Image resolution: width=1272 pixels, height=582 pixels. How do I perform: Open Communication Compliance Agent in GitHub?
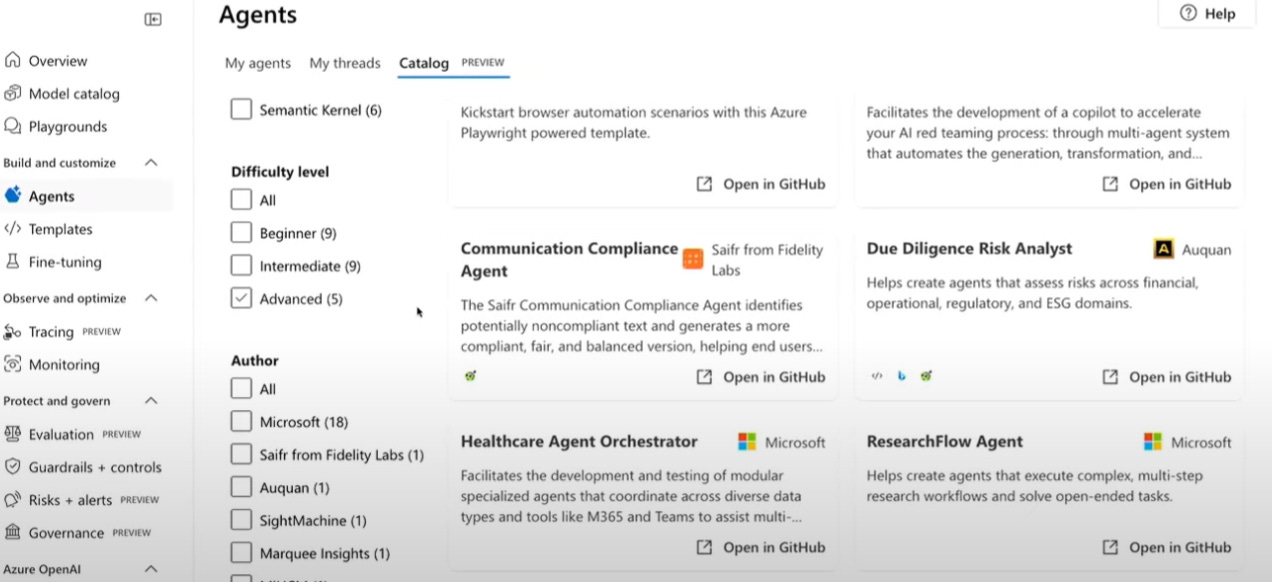(x=761, y=377)
